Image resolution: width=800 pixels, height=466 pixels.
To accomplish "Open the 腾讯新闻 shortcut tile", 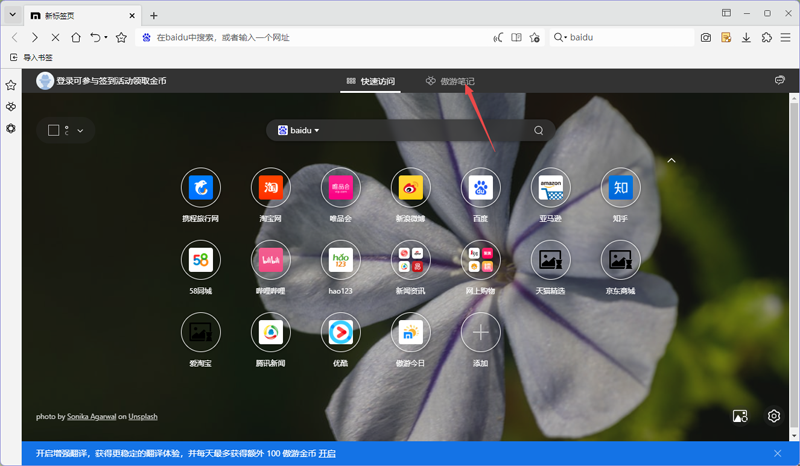I will point(270,333).
